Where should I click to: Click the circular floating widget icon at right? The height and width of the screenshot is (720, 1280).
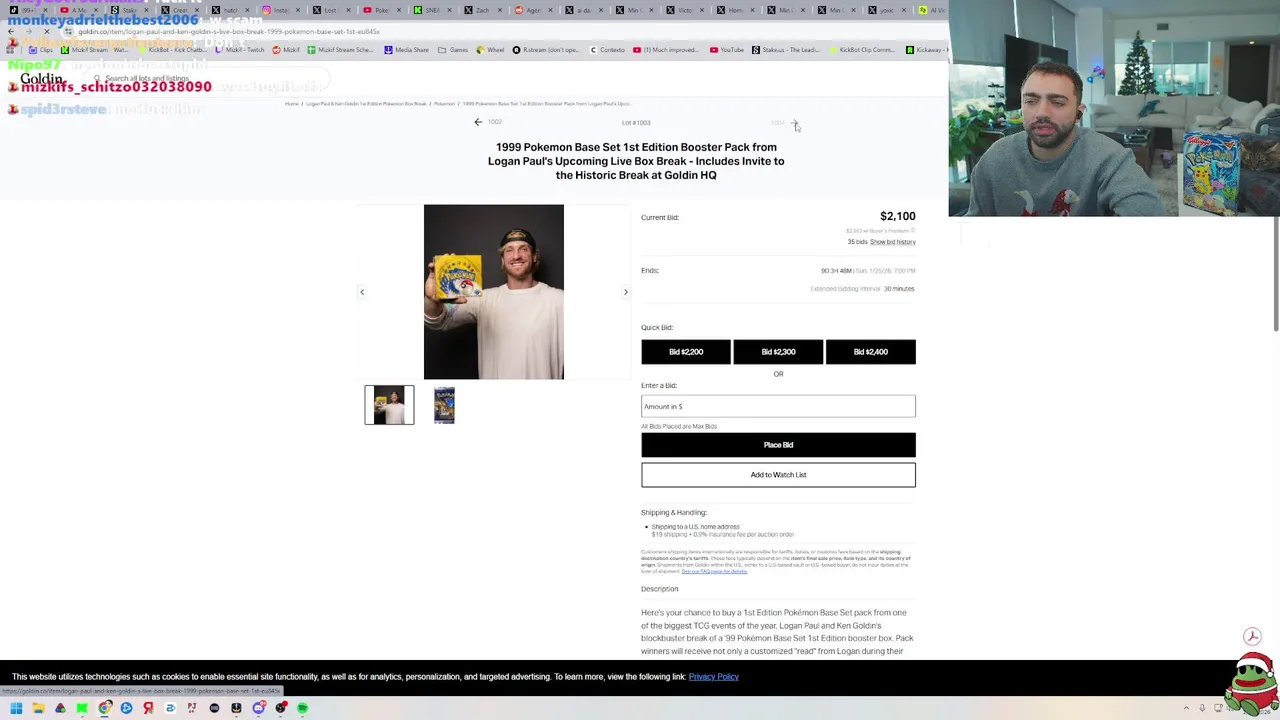1252,636
